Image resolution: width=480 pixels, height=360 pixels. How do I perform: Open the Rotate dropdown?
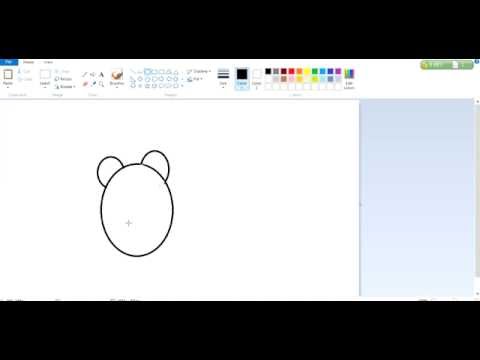[x=65, y=87]
